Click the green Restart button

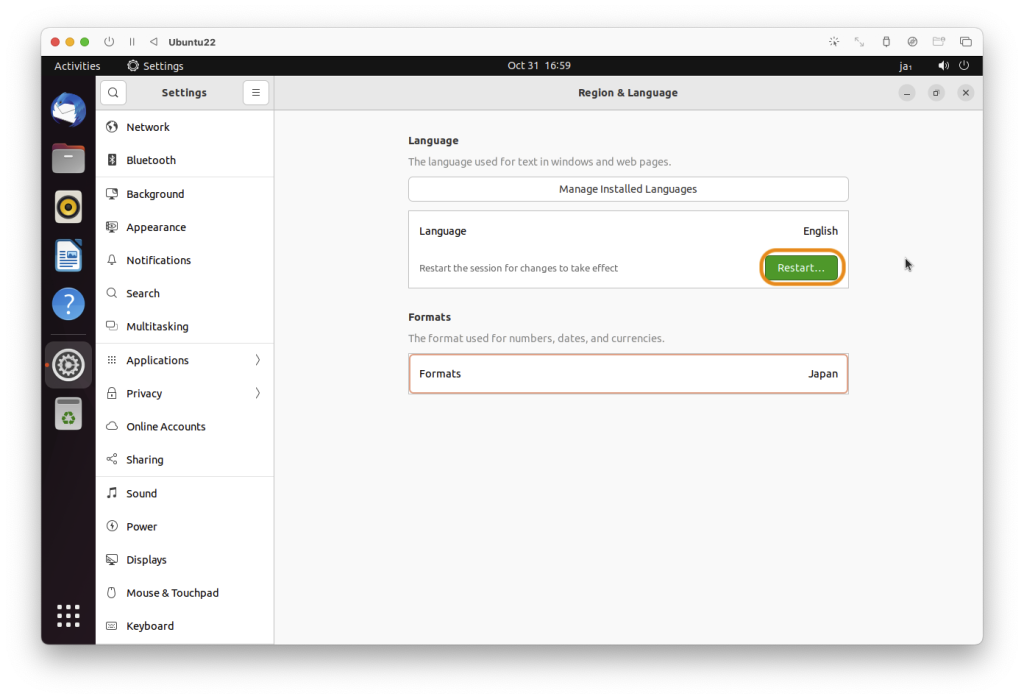click(801, 268)
